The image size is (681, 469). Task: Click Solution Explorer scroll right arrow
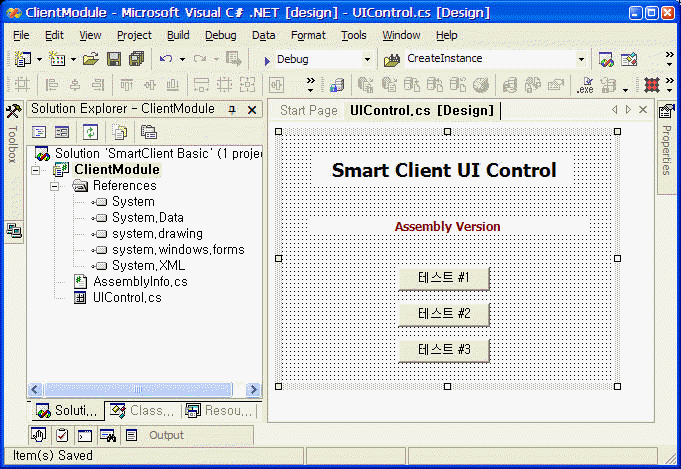click(253, 390)
